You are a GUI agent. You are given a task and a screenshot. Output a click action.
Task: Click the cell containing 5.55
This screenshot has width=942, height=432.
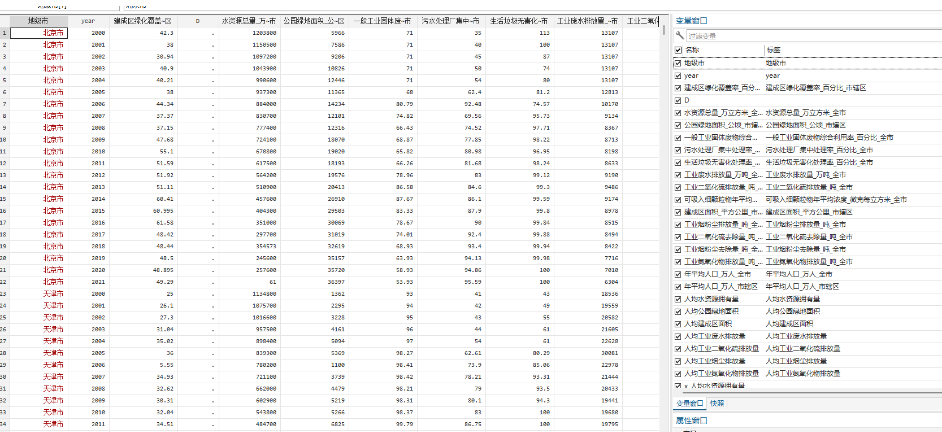coord(144,364)
